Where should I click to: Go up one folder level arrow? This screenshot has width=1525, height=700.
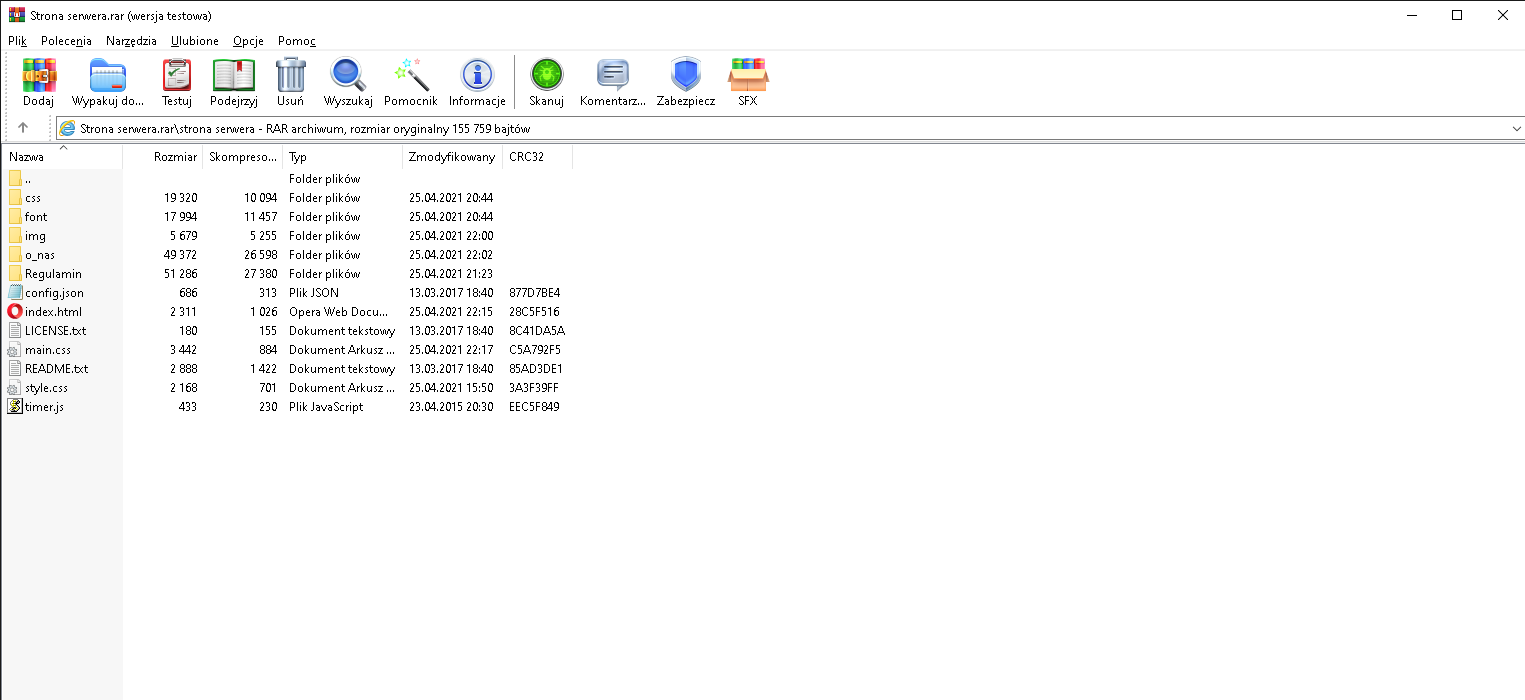pyautogui.click(x=23, y=128)
